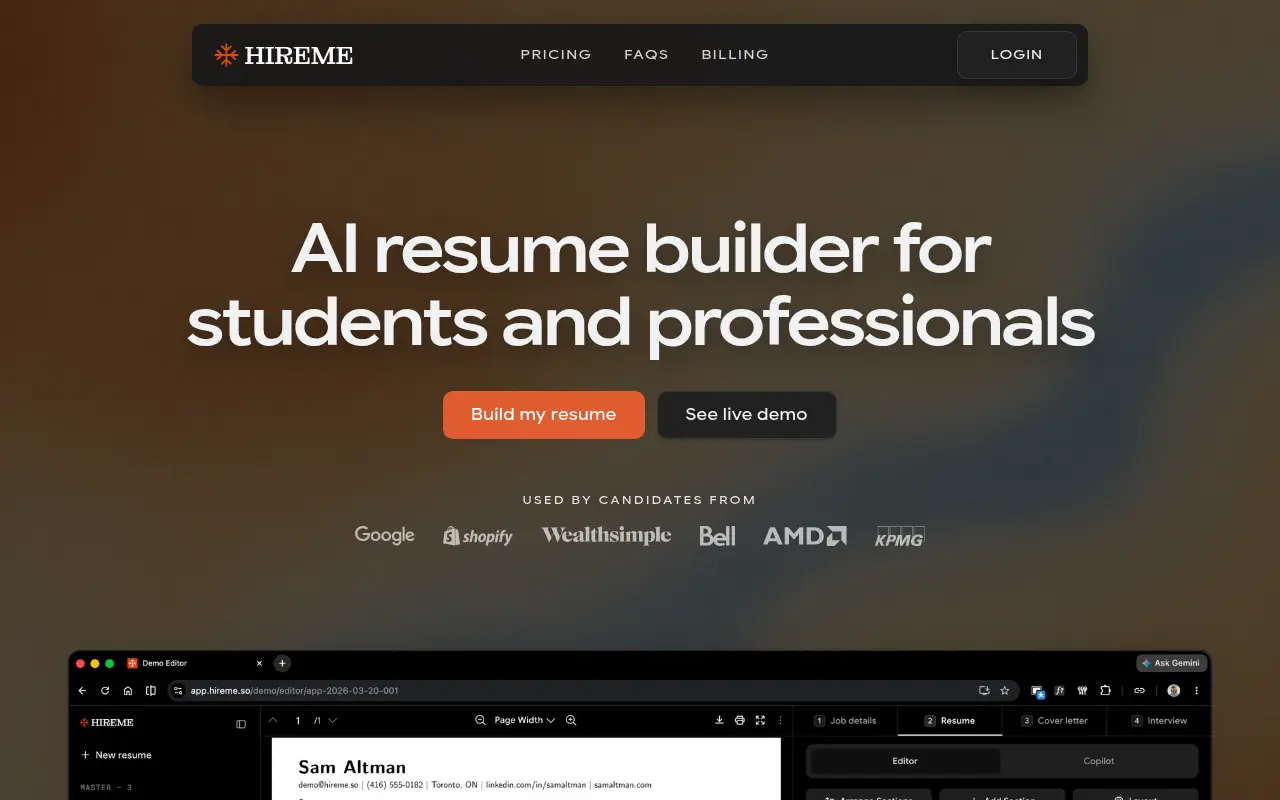Download the resume with download icon
The image size is (1280, 800).
(x=719, y=720)
